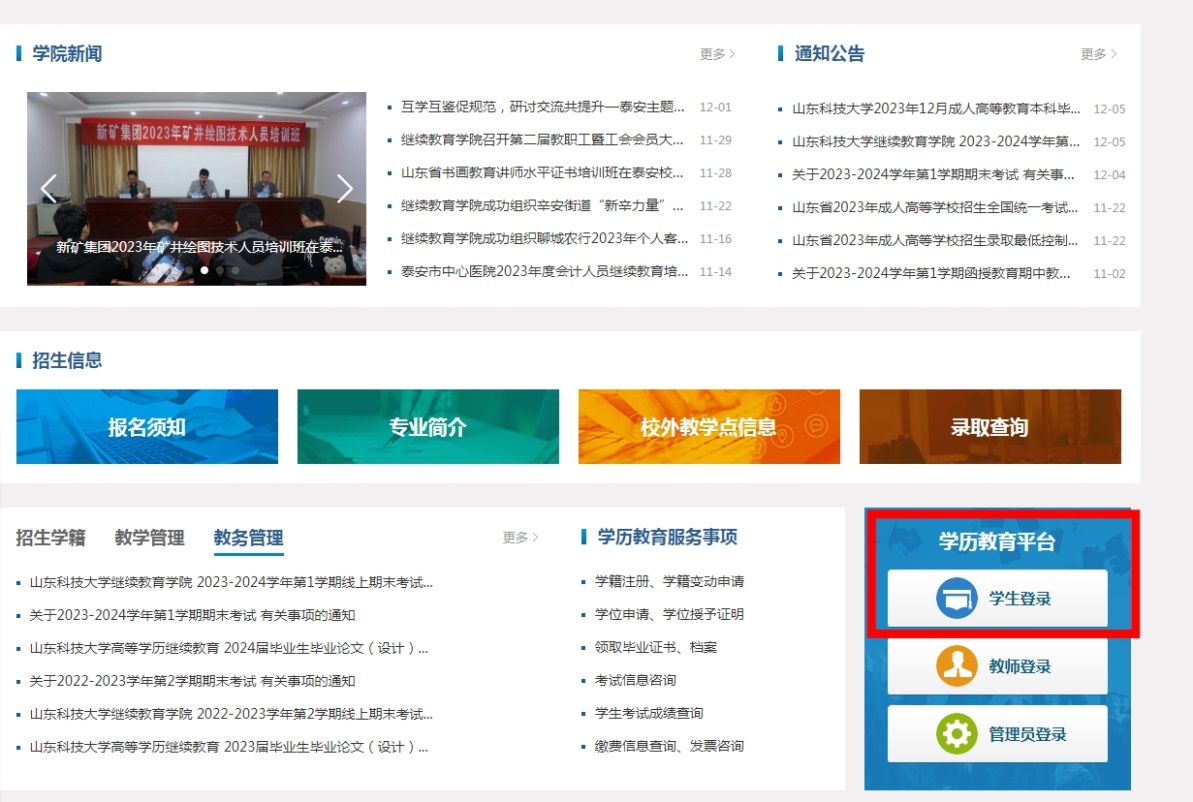Click the student login (学生登录) monitor icon
Screen dimensions: 1193x802
(x=958, y=598)
